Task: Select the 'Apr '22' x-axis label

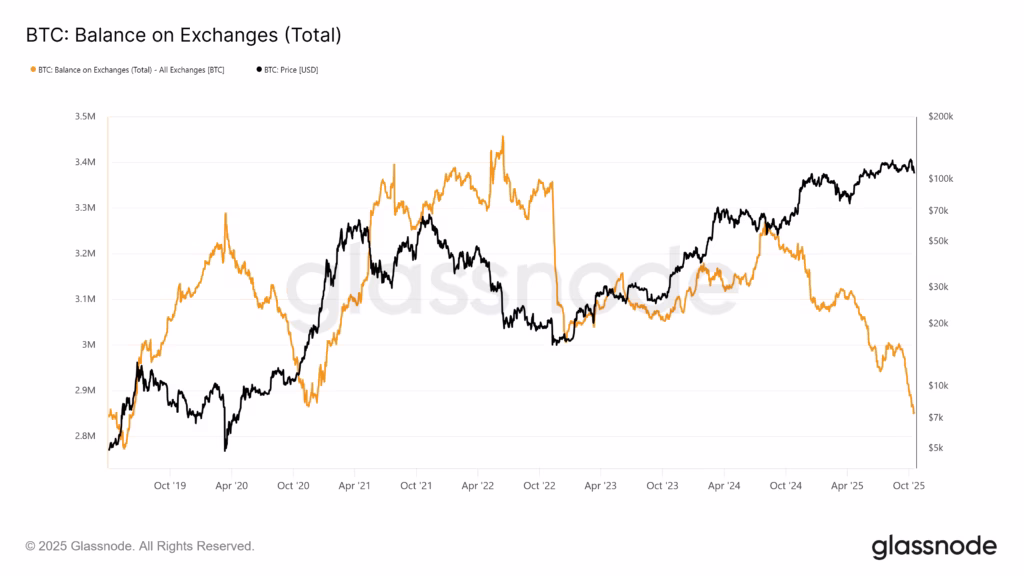Action: point(477,485)
